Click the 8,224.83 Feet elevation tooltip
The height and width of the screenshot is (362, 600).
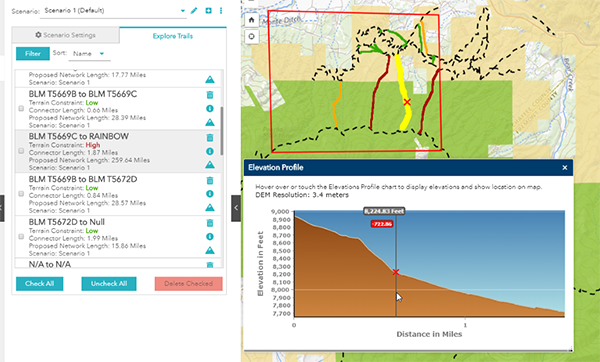384,211
